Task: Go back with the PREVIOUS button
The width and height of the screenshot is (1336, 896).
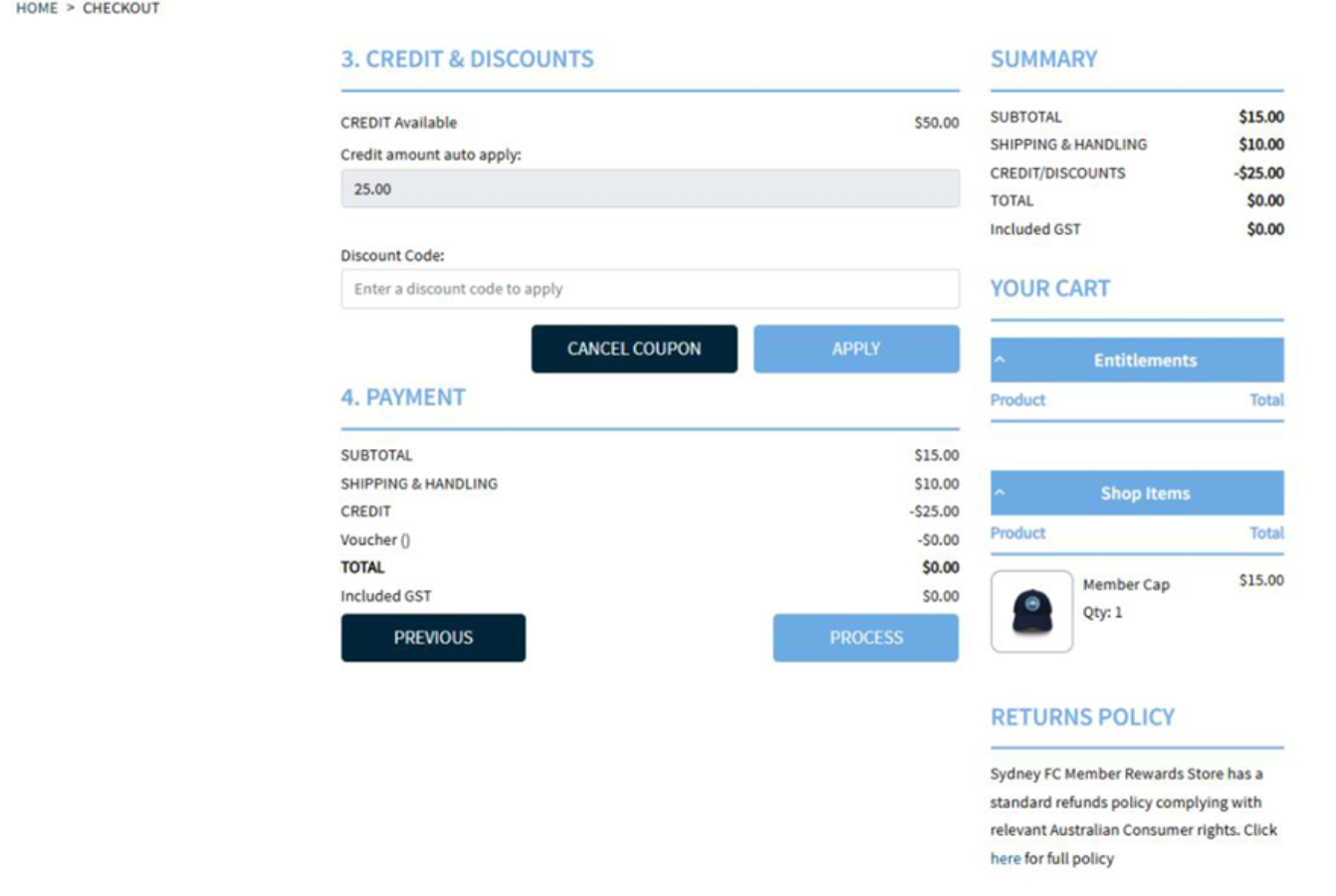Action: coord(433,637)
